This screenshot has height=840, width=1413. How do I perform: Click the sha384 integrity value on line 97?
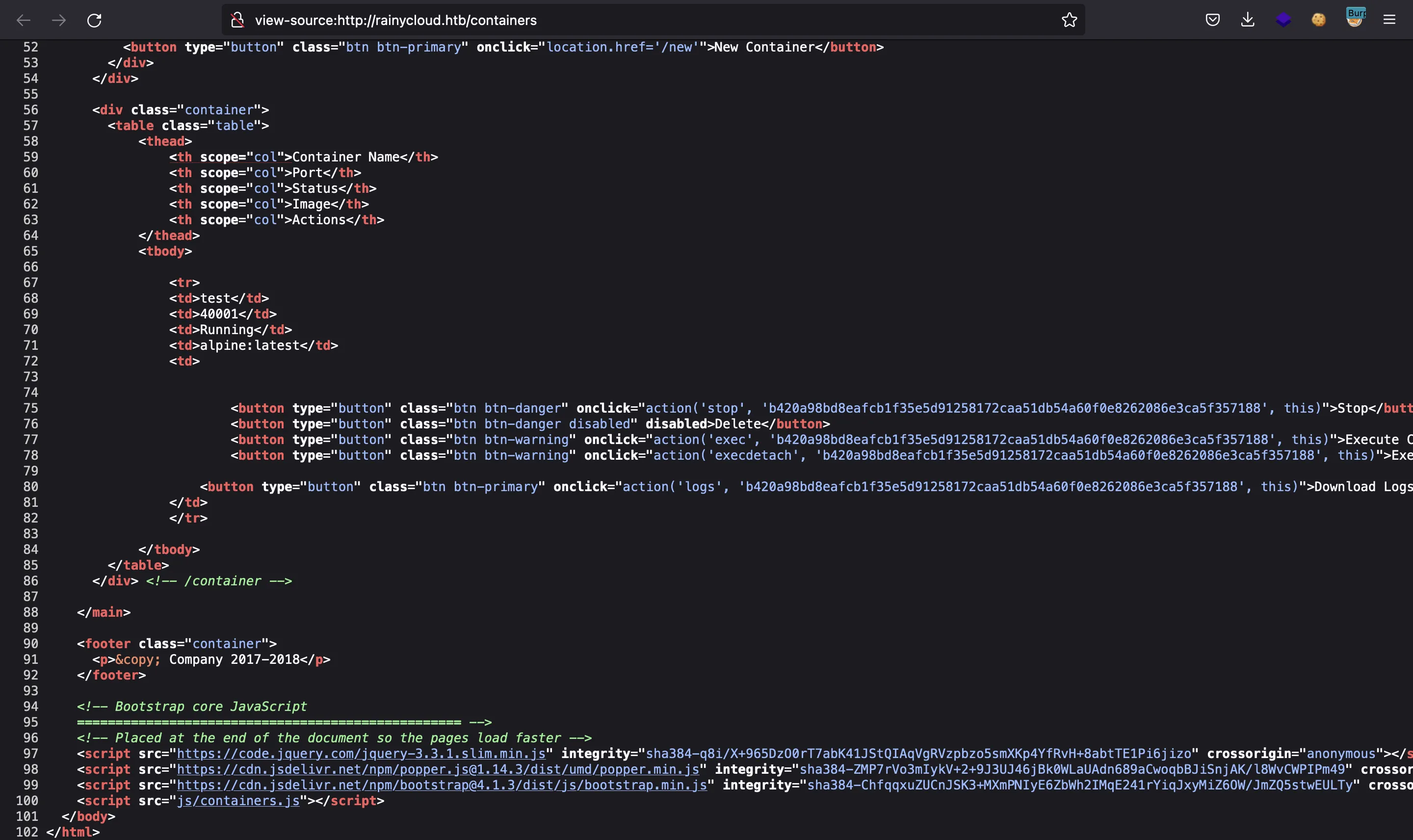coord(918,753)
